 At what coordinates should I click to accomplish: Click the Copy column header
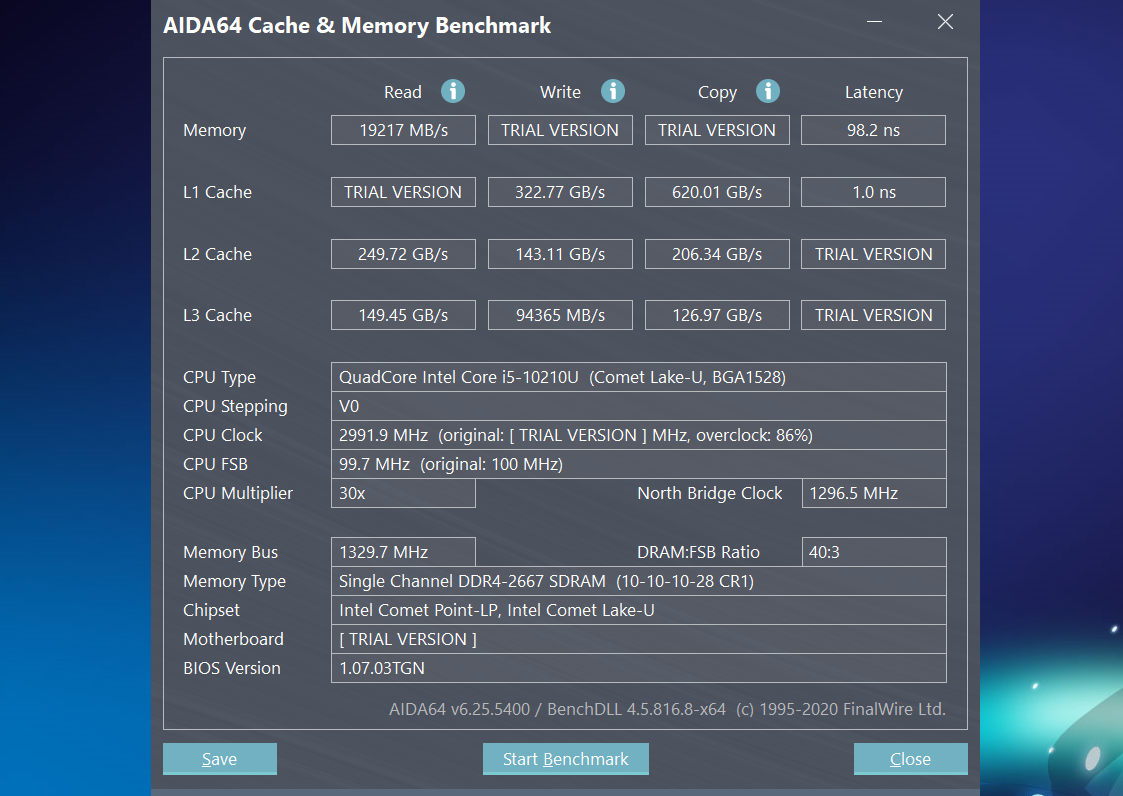pyautogui.click(x=717, y=92)
